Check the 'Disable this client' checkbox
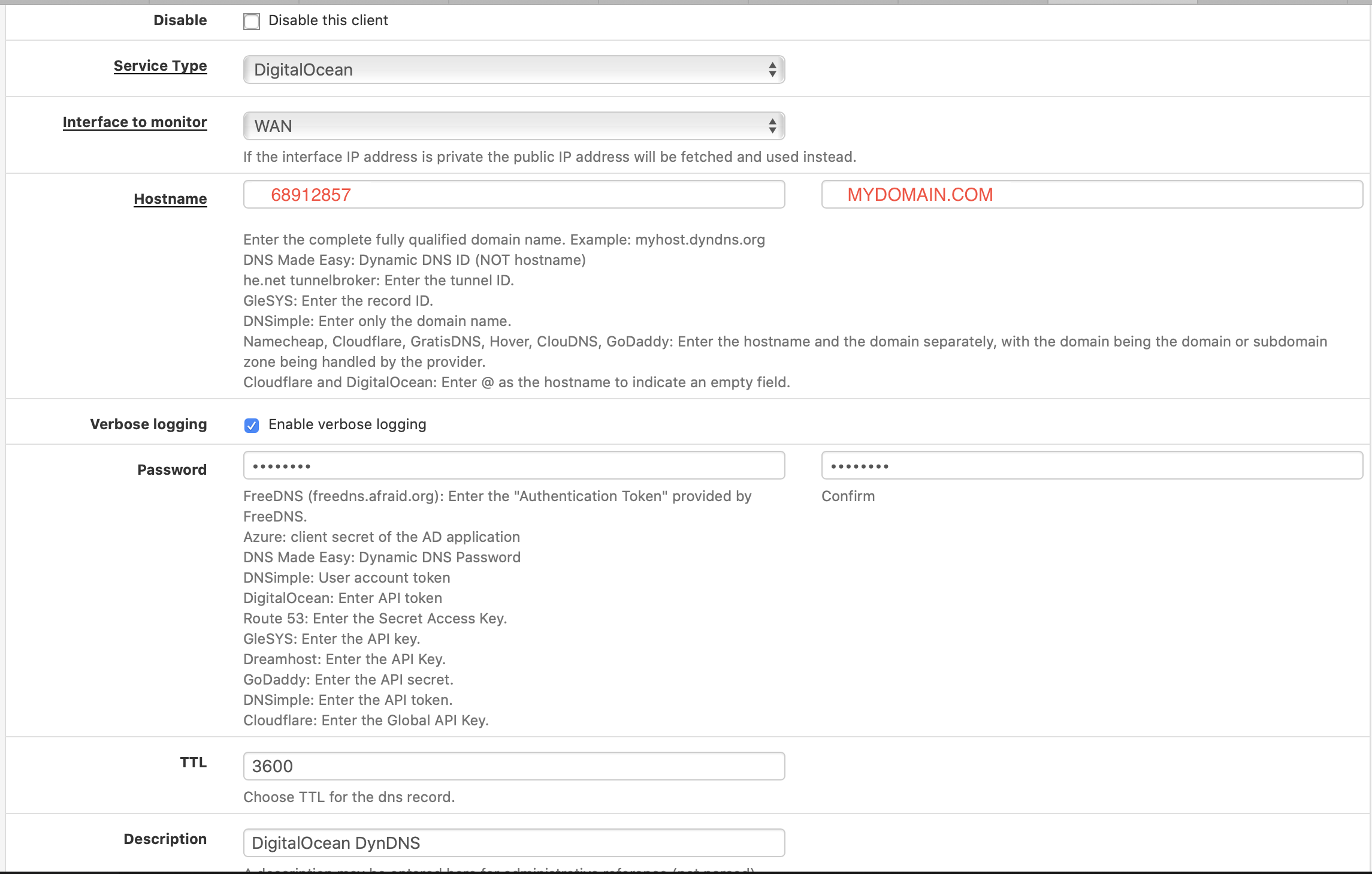Screen dimensions: 1372x874 [251, 21]
